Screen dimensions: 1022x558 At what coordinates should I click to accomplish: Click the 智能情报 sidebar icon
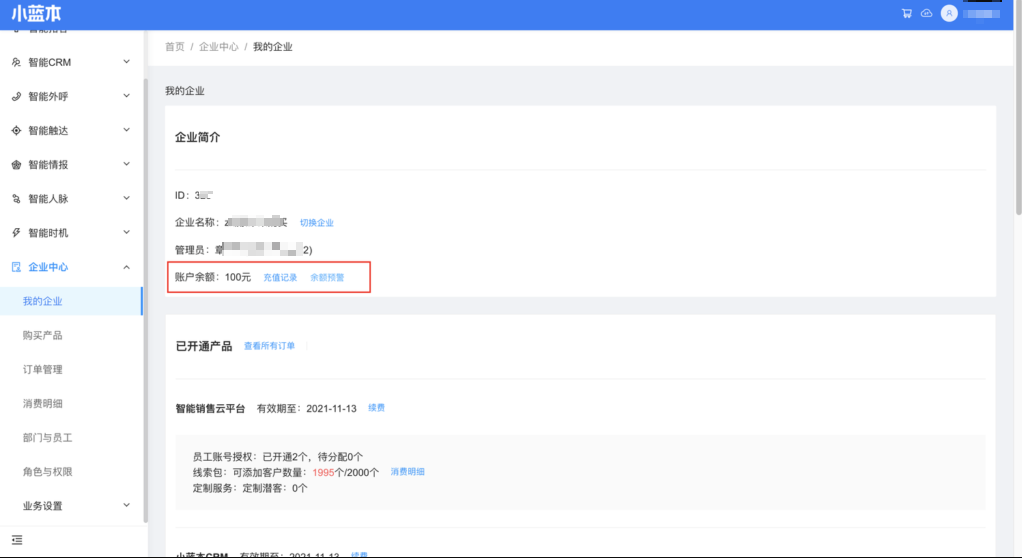16,165
